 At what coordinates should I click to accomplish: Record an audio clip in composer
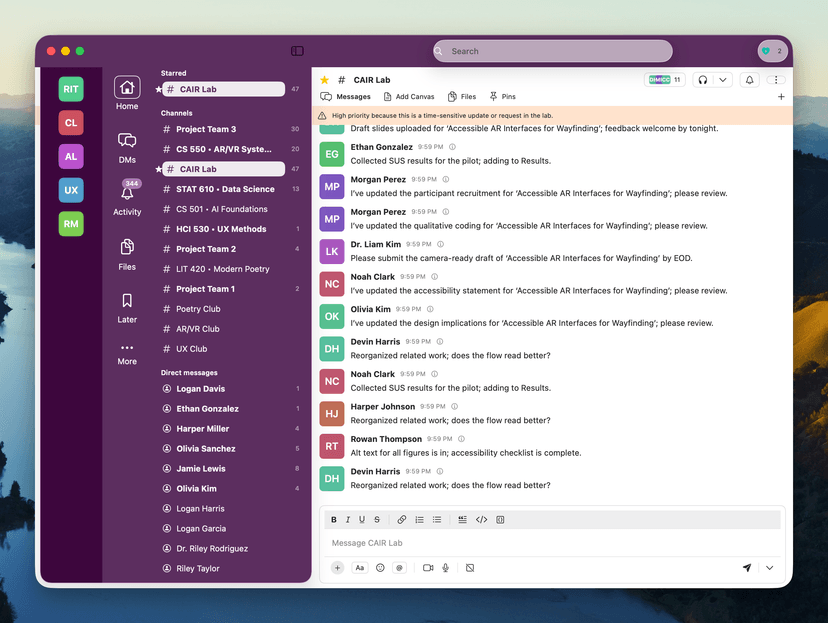(x=446, y=567)
